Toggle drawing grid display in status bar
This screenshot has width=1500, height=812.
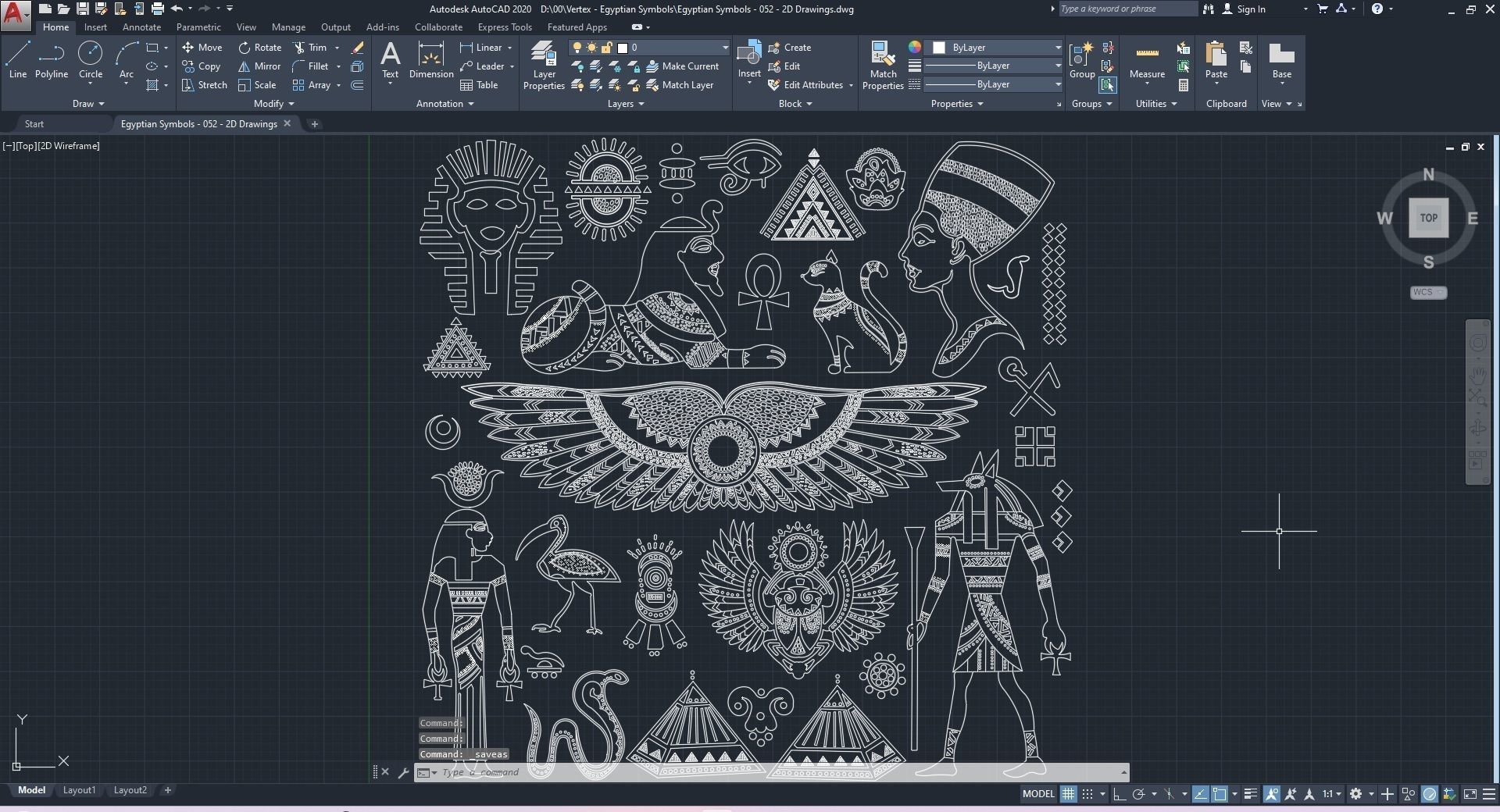(1068, 794)
